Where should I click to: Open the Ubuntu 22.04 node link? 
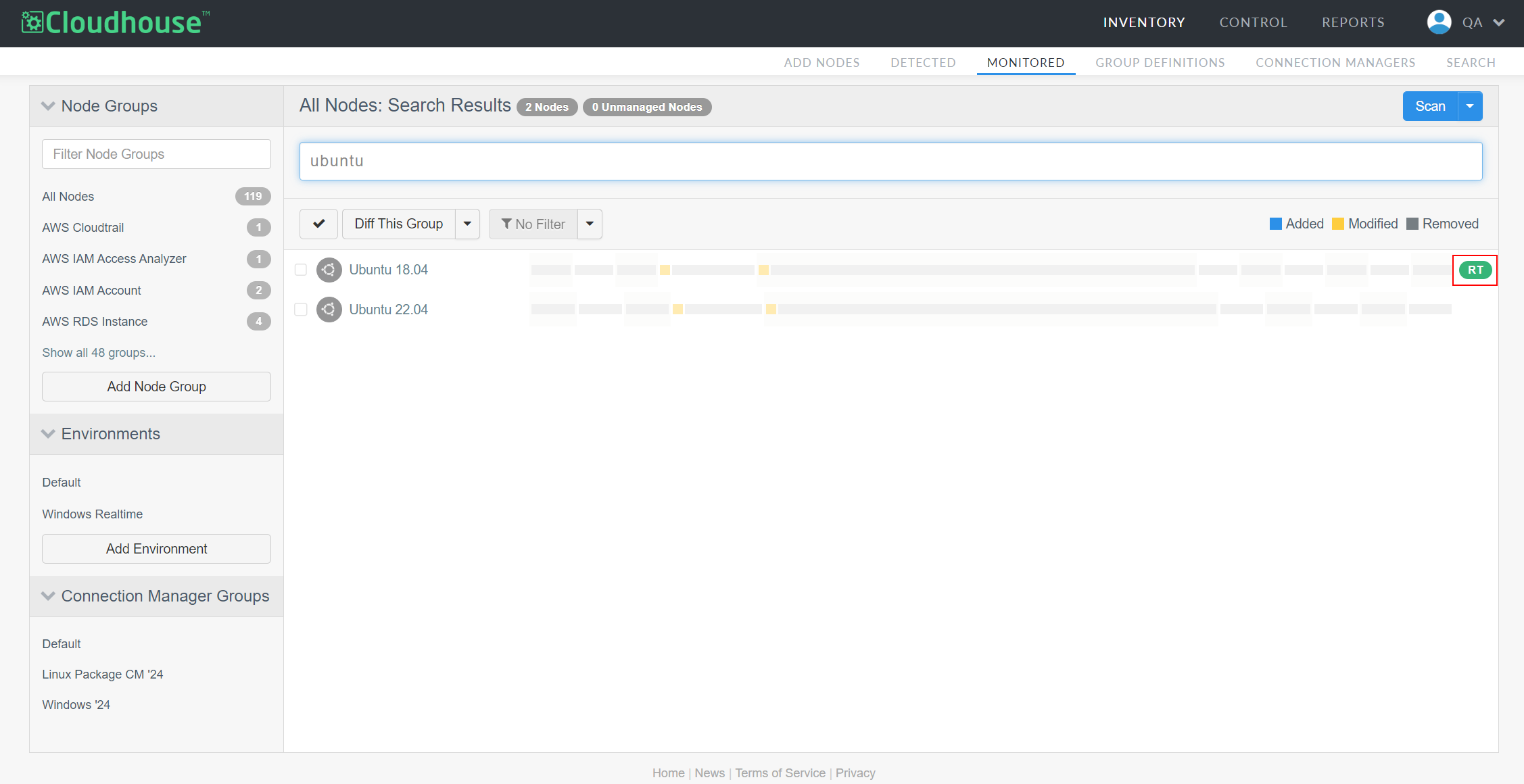[388, 310]
